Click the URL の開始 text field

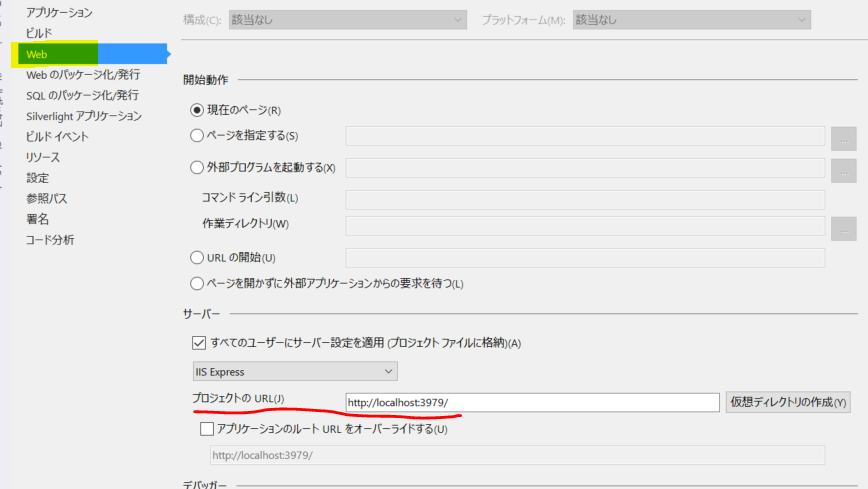(585, 258)
